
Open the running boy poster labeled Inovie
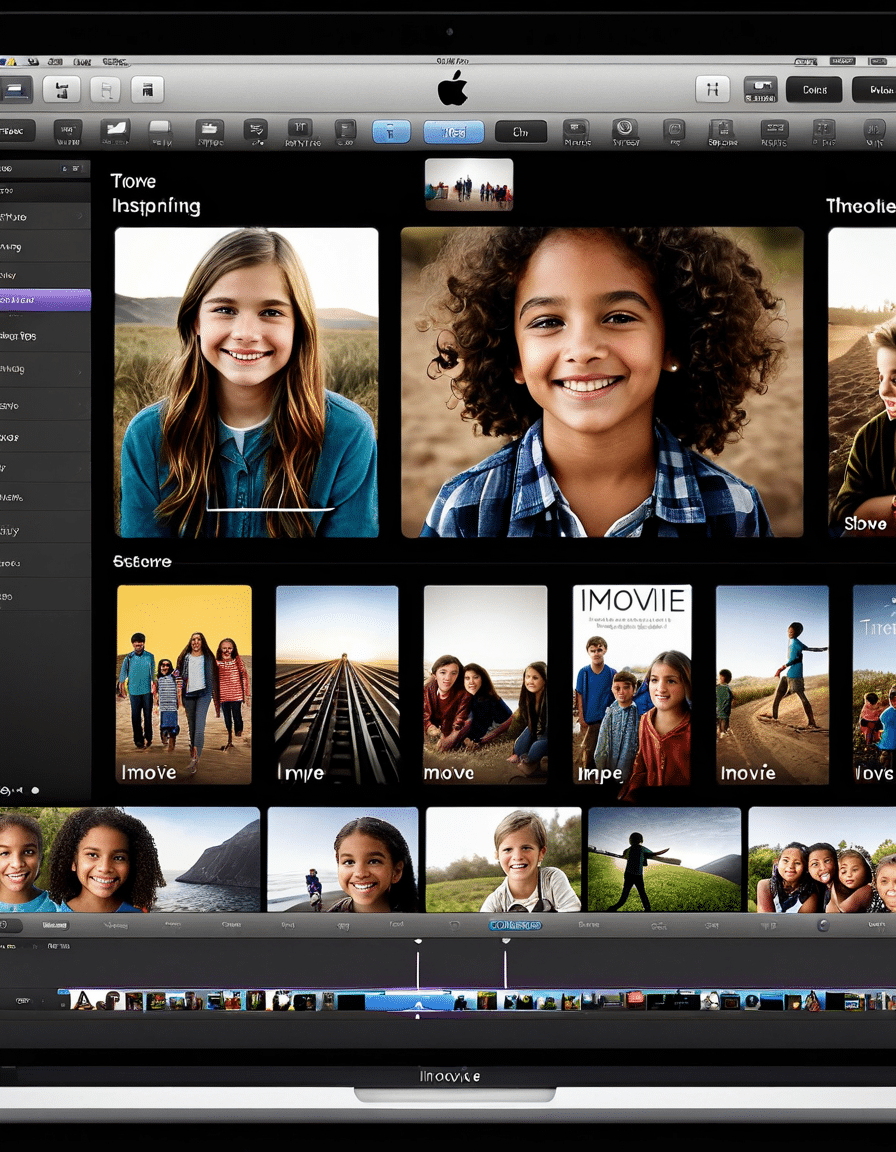pos(772,684)
